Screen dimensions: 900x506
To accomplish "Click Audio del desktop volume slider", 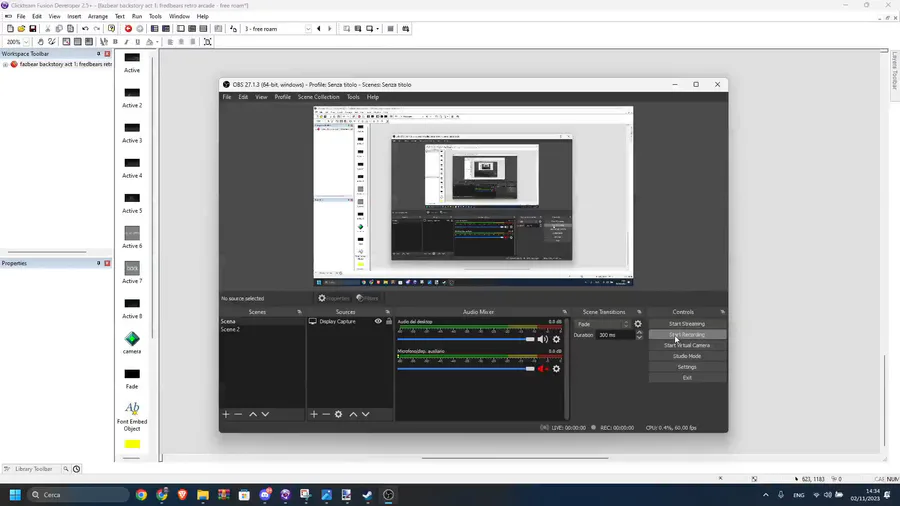I will pos(465,339).
